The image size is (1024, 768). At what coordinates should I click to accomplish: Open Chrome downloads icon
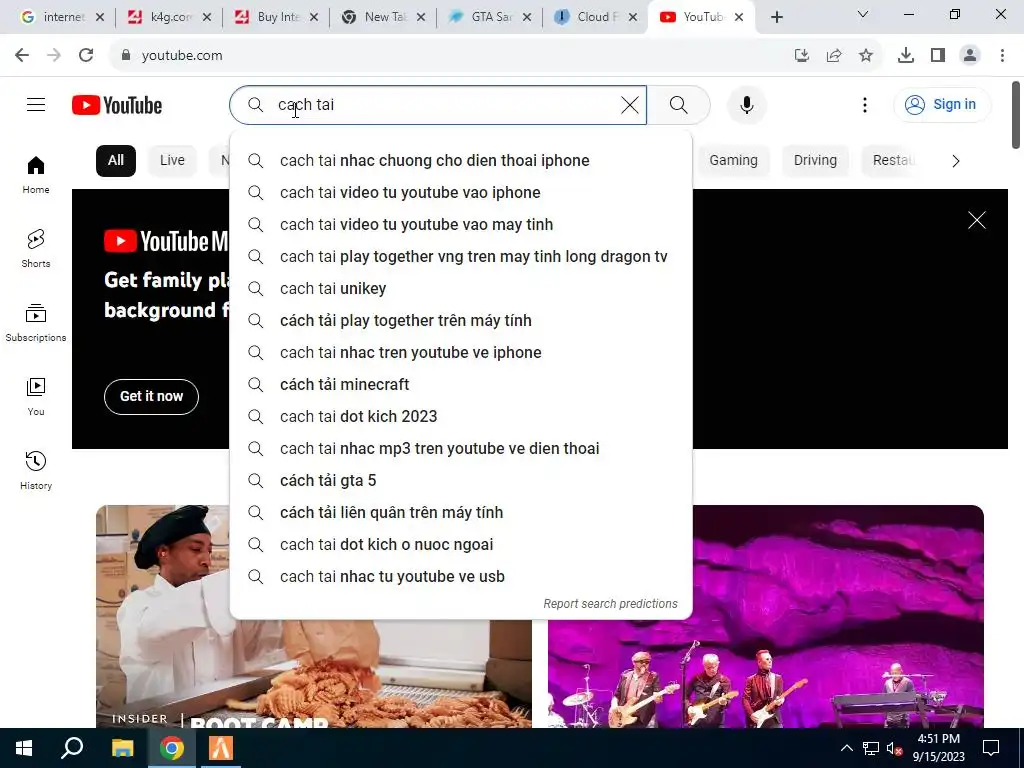tap(906, 56)
